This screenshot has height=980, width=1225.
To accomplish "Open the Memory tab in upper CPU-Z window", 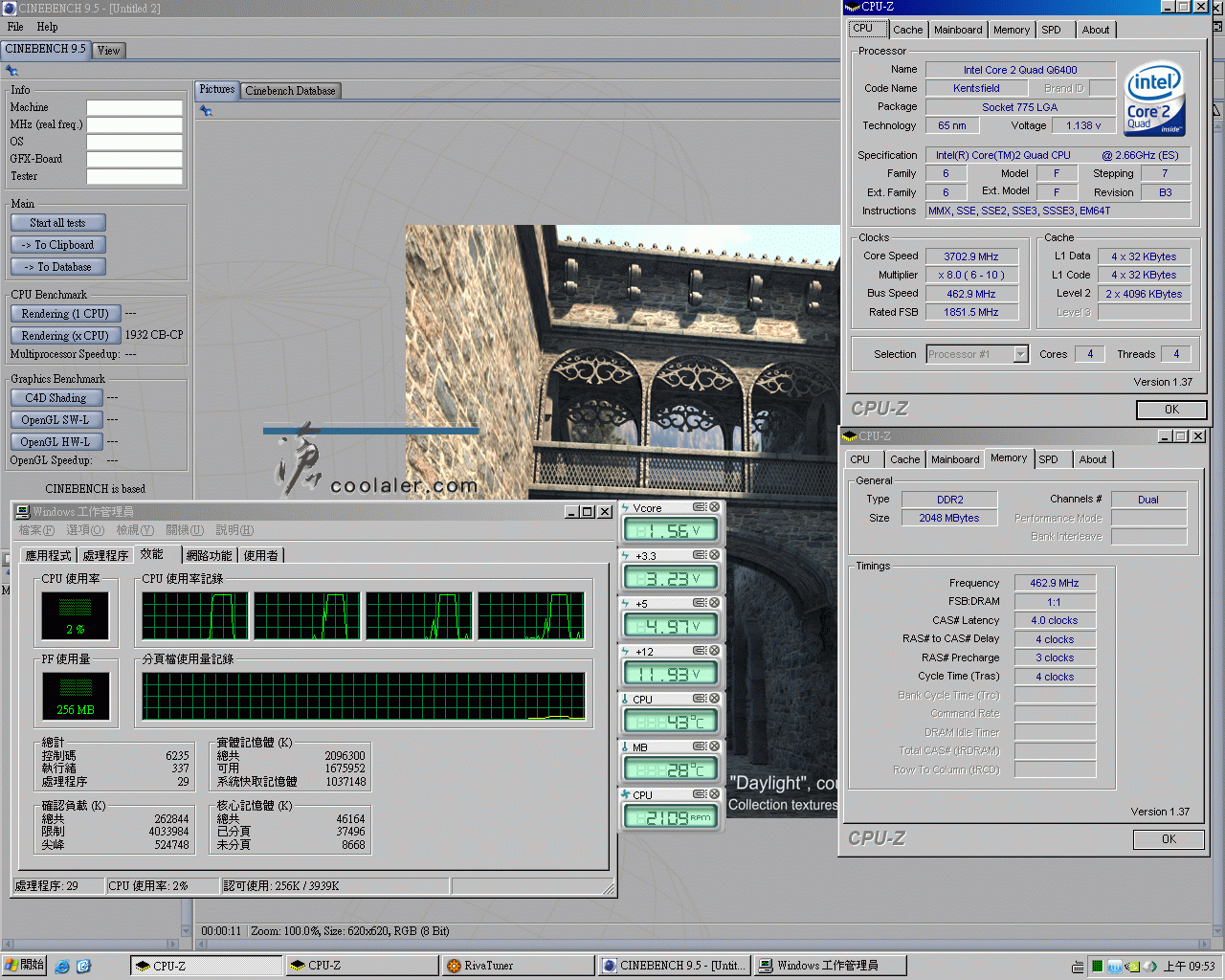I will point(1012,30).
